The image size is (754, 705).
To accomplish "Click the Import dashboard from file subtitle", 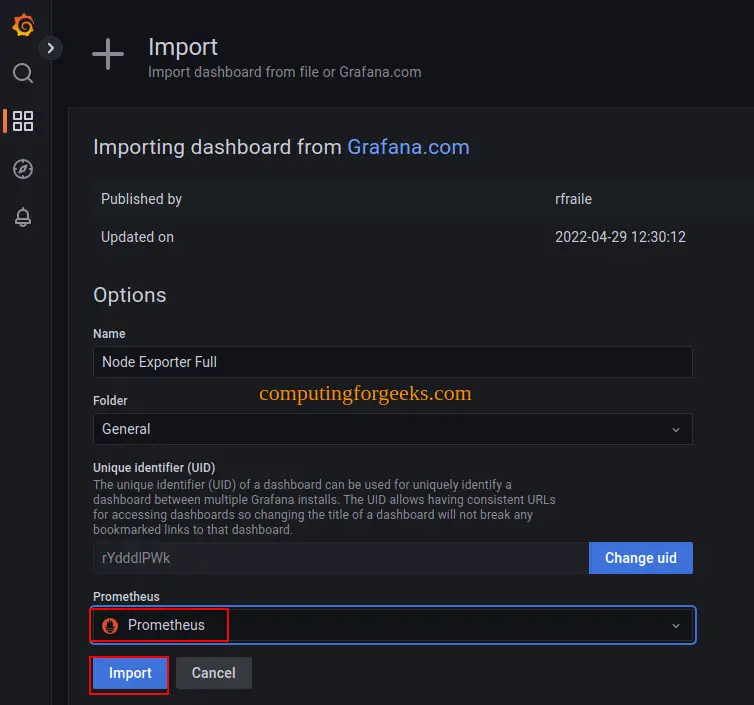I will (x=285, y=72).
